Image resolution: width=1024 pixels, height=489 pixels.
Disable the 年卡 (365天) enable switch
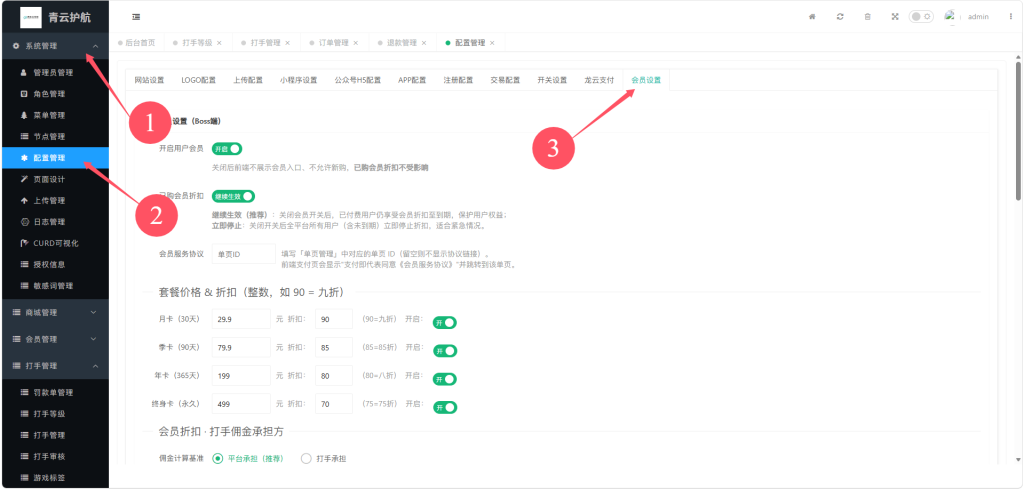(x=445, y=379)
